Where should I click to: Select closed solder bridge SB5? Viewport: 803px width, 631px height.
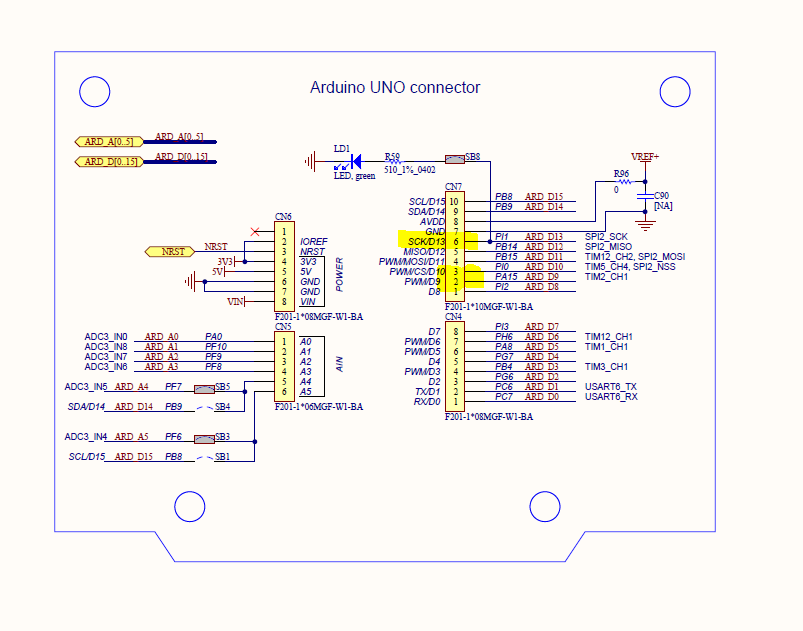204,389
